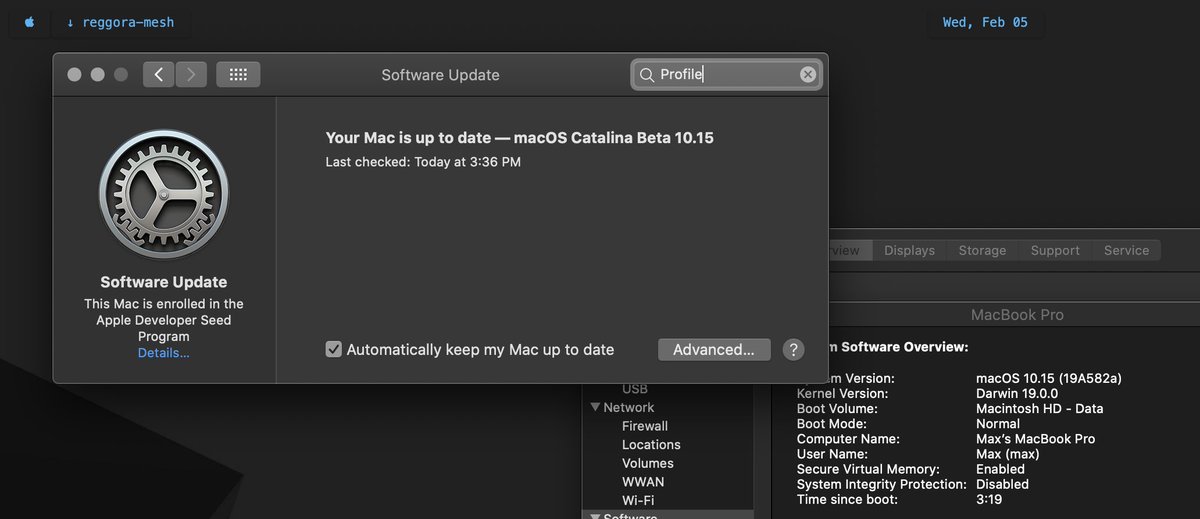Image resolution: width=1200 pixels, height=519 pixels.
Task: Switch to the Displays tab
Action: click(909, 250)
